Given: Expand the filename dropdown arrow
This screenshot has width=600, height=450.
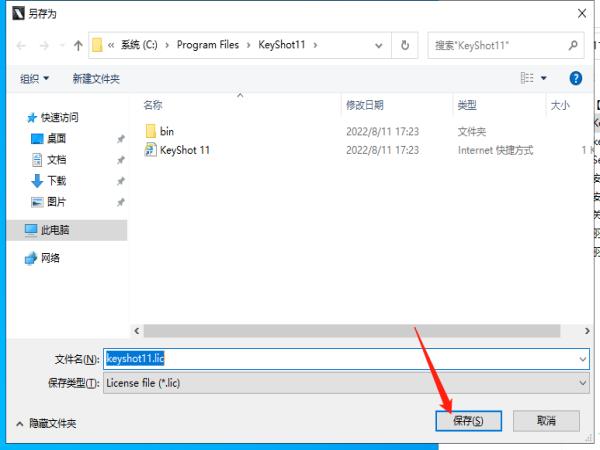Looking at the screenshot, I should [x=582, y=359].
